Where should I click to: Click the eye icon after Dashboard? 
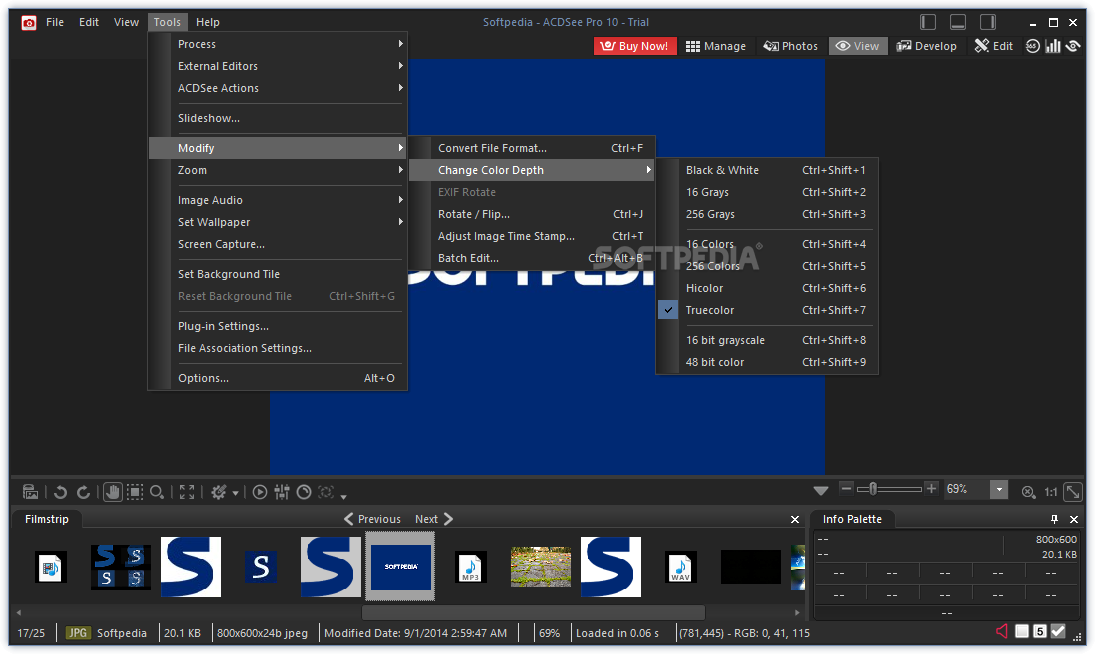tap(1073, 46)
